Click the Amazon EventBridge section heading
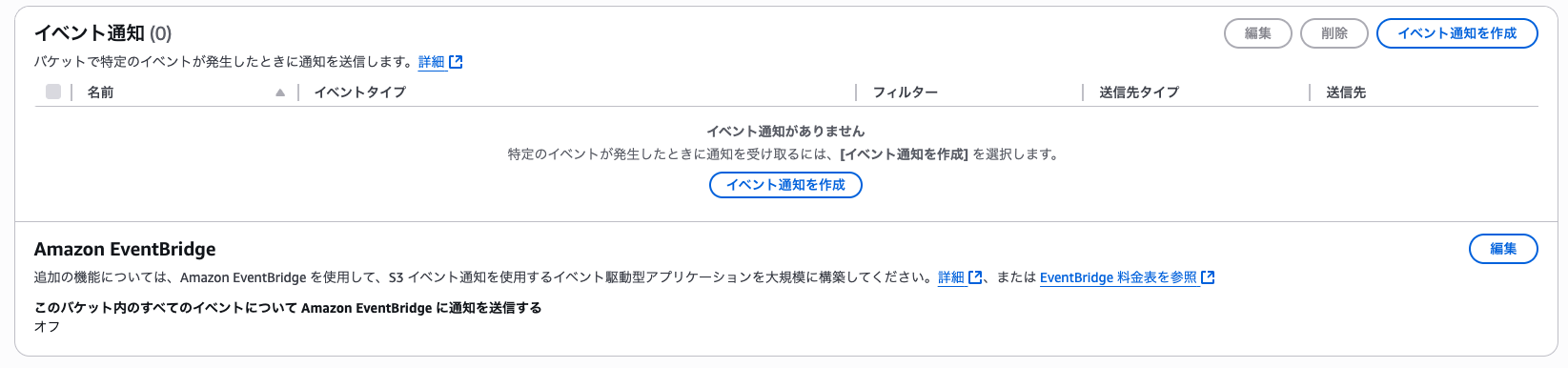Viewport: 1568px width, 368px height. point(125,249)
